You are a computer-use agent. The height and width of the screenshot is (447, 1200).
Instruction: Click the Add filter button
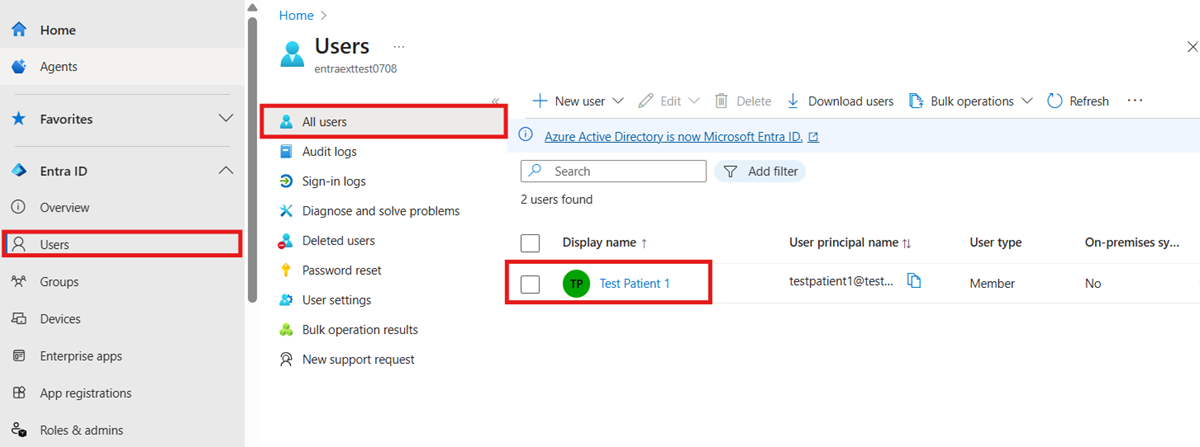coord(760,171)
